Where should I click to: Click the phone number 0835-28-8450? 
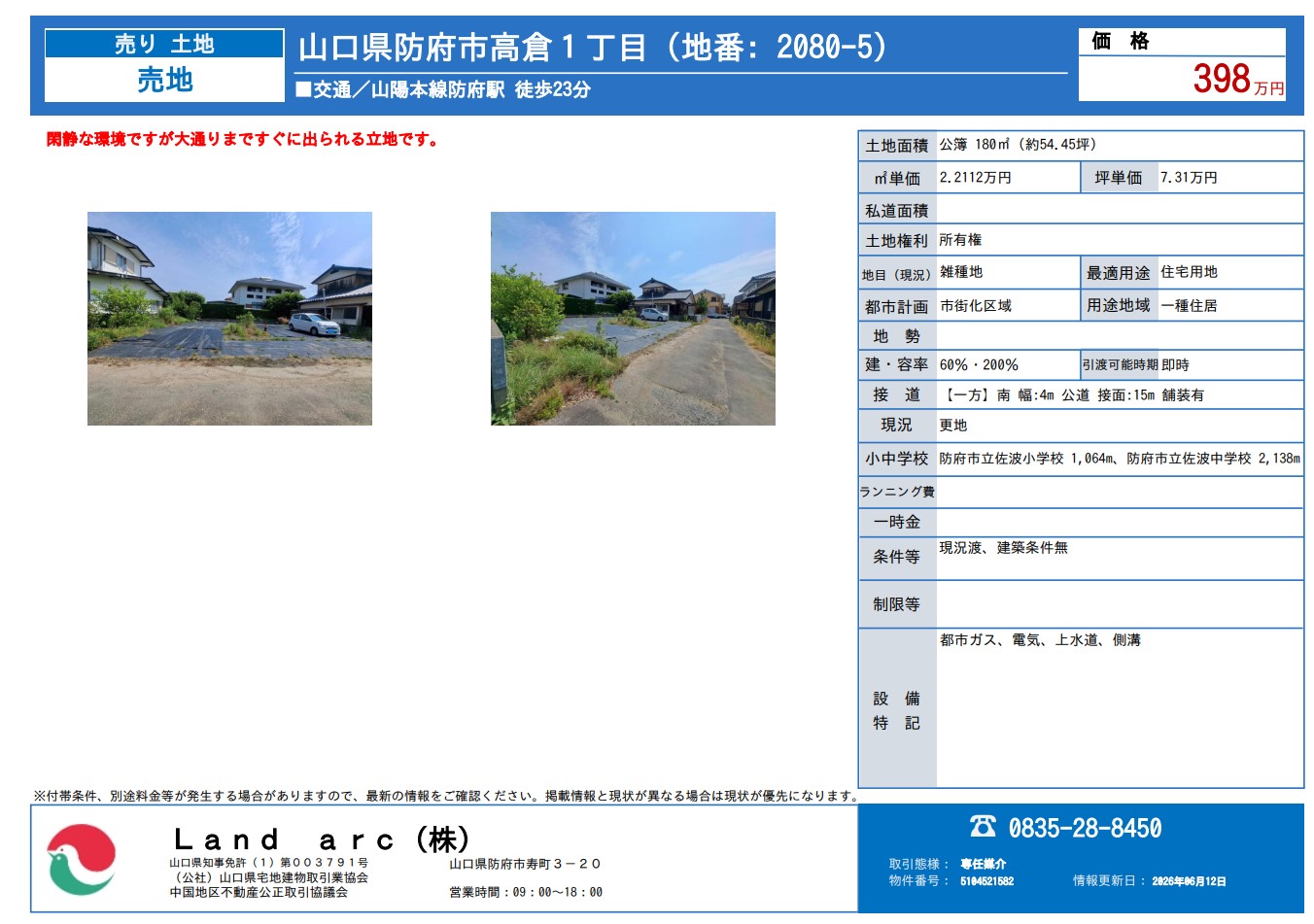(1085, 828)
